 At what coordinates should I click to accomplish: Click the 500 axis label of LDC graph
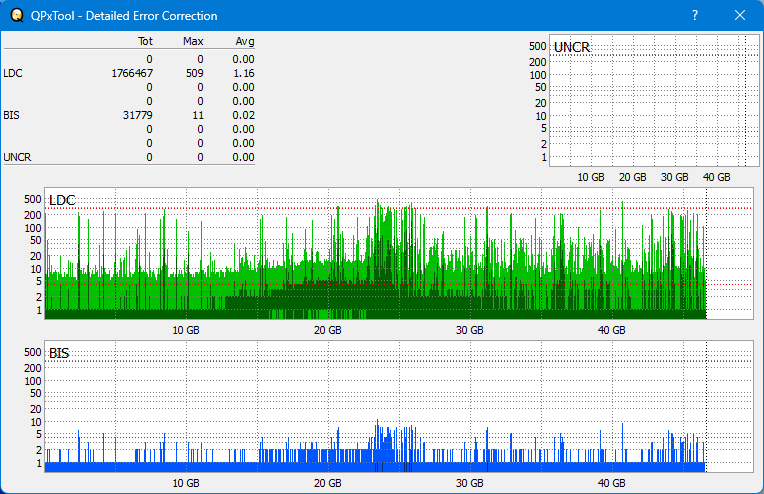click(x=33, y=199)
